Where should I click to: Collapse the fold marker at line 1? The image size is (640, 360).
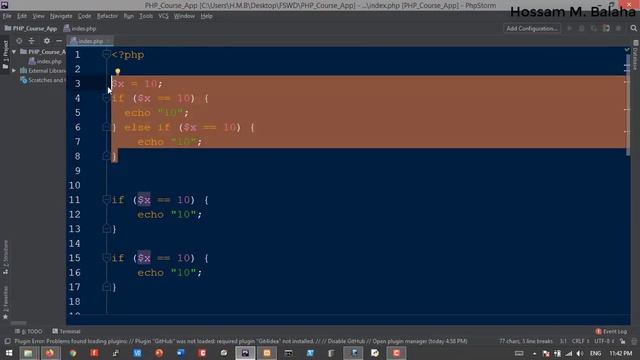click(x=107, y=54)
